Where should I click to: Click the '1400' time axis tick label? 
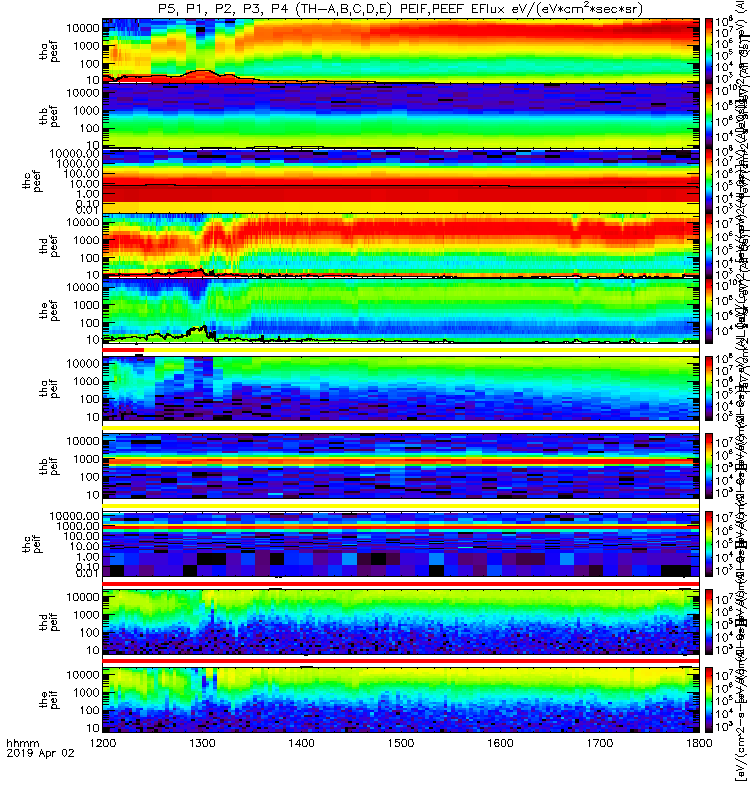pyautogui.click(x=302, y=743)
